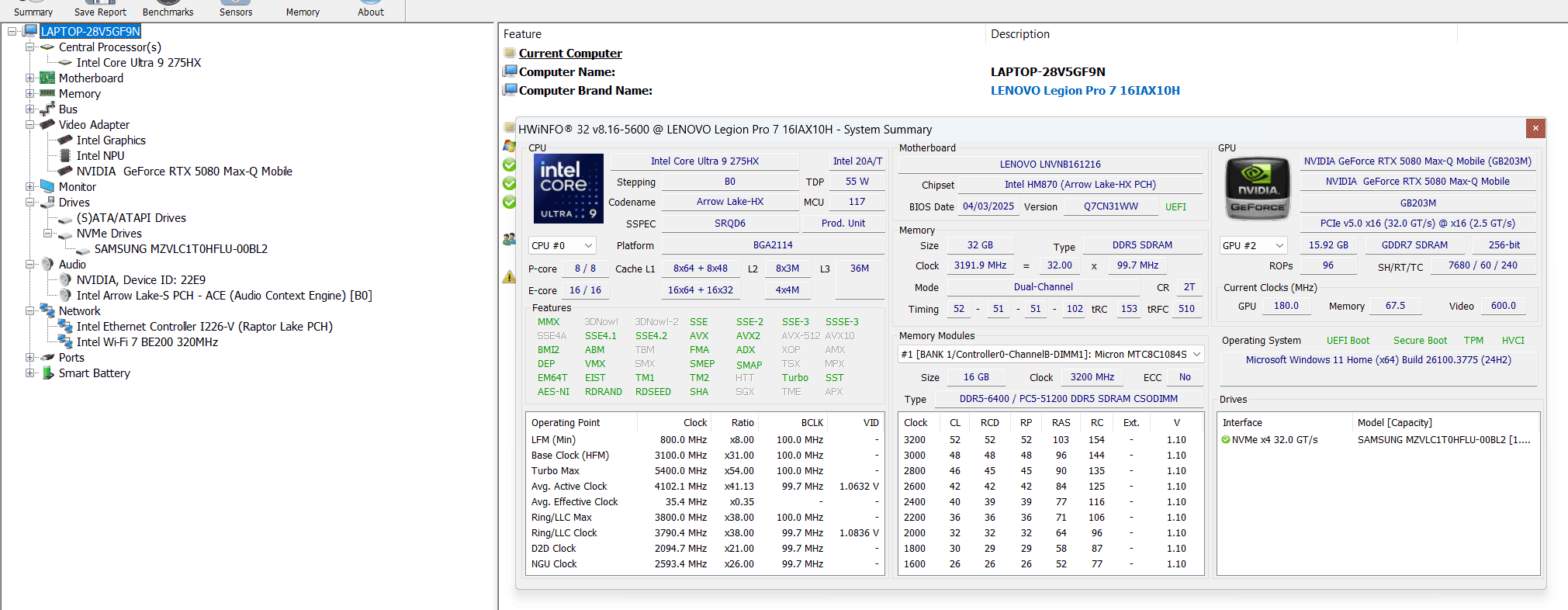Click the computer icon beside LAPTOP-28V5GF9N
Screen dimensions: 1568x610
[30, 31]
